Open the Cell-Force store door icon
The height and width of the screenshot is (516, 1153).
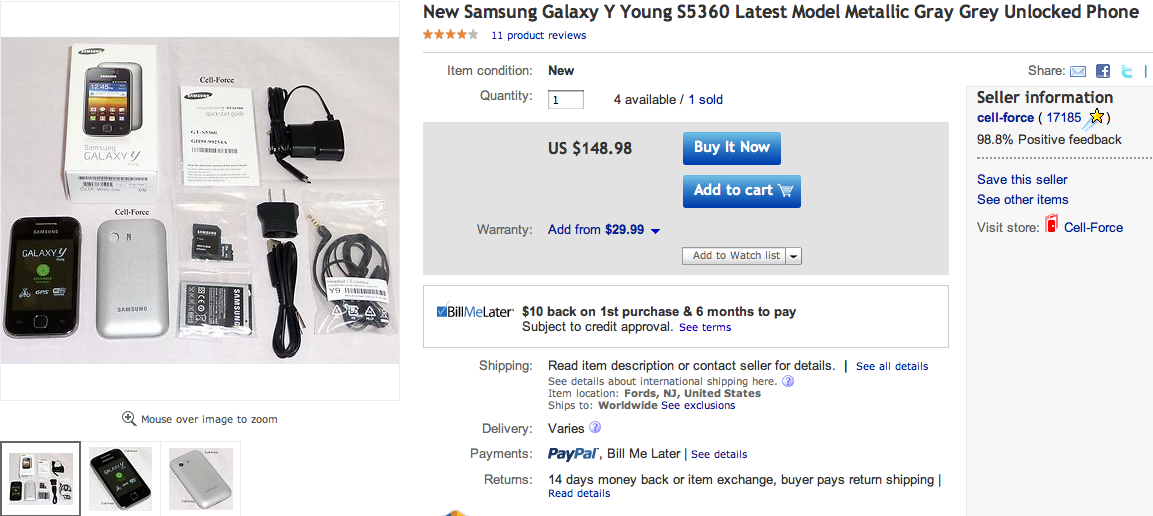point(1051,226)
